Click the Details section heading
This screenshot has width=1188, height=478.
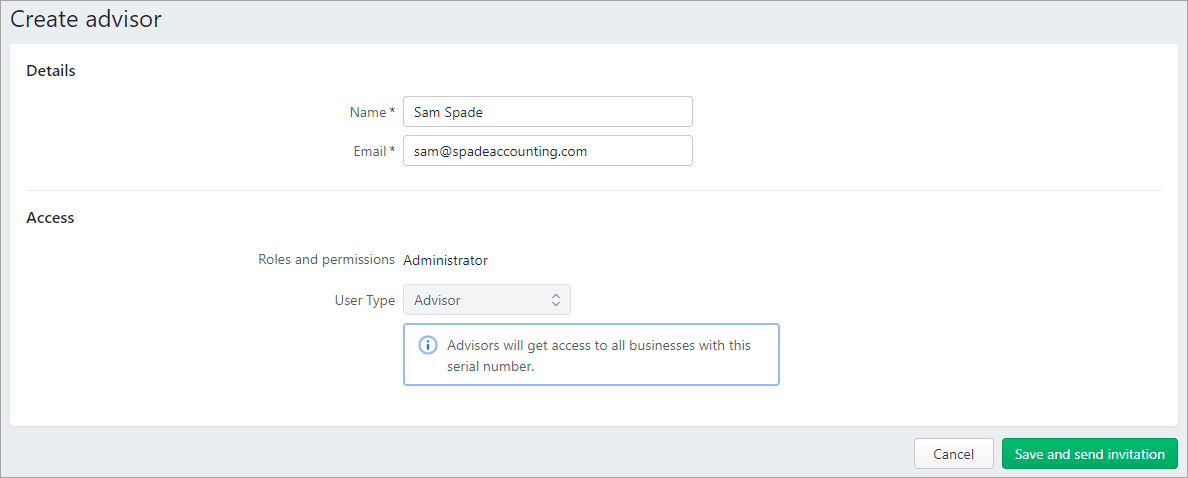coord(51,70)
